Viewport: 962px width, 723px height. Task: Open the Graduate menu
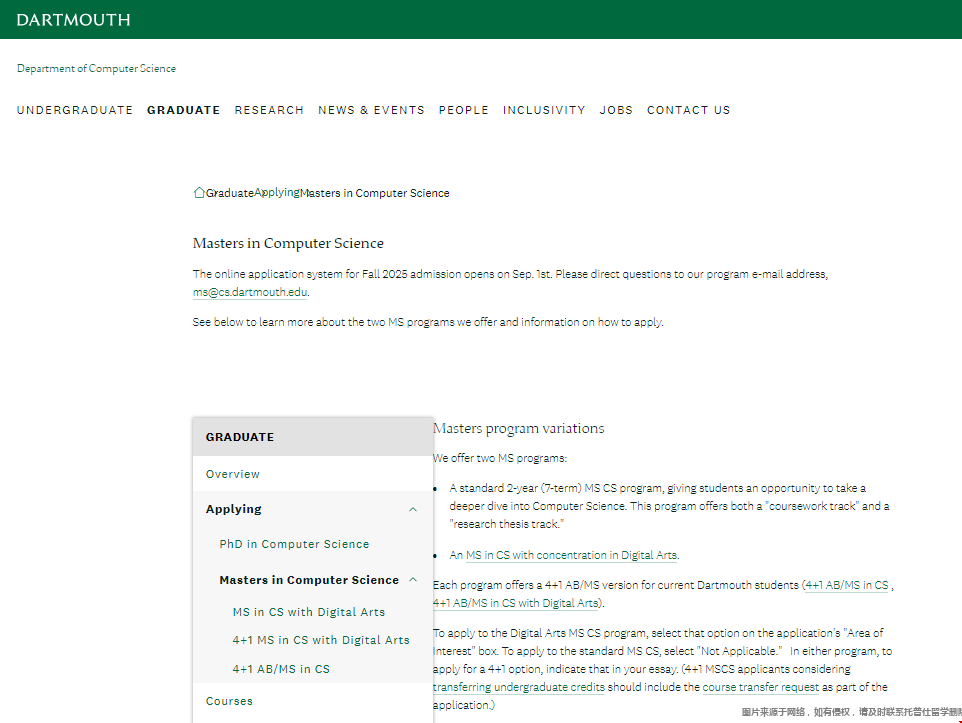point(183,110)
